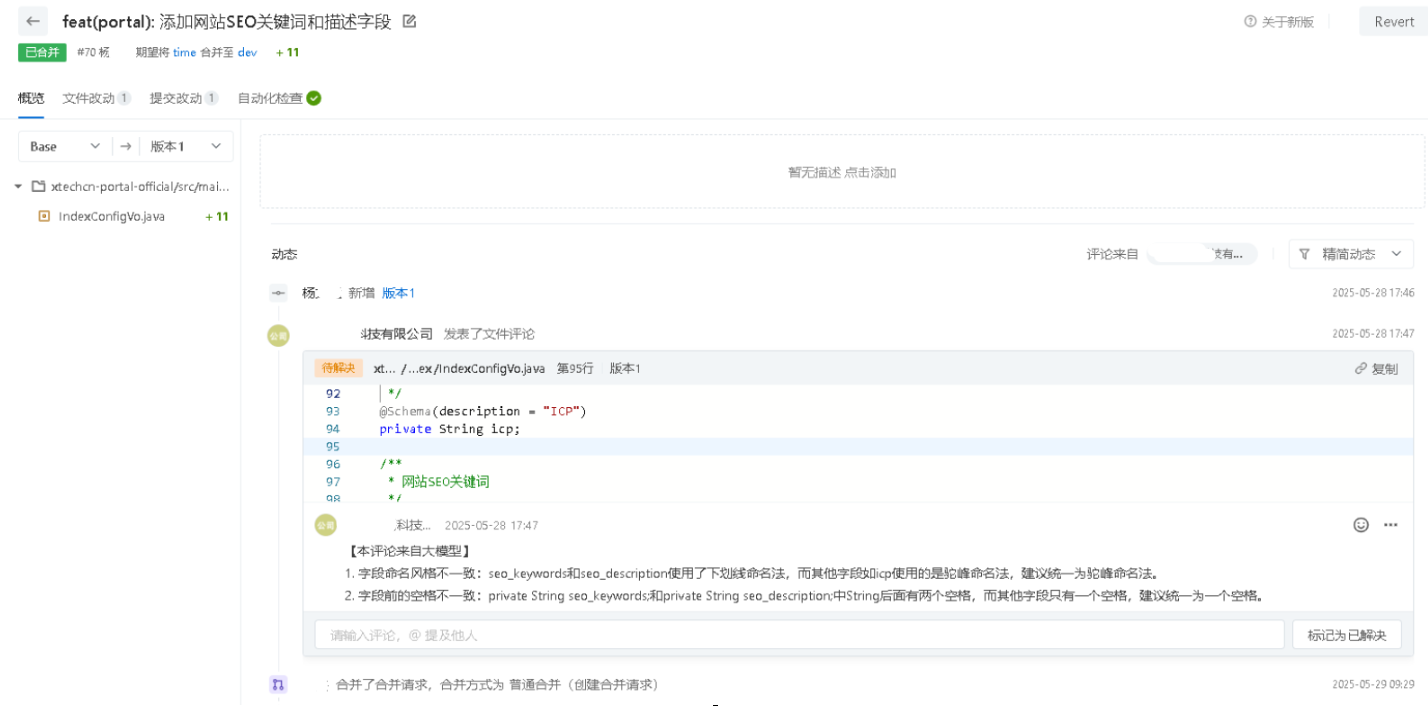Click the 请输入评论 comment input
Screen dimensions: 1428x706
point(799,635)
